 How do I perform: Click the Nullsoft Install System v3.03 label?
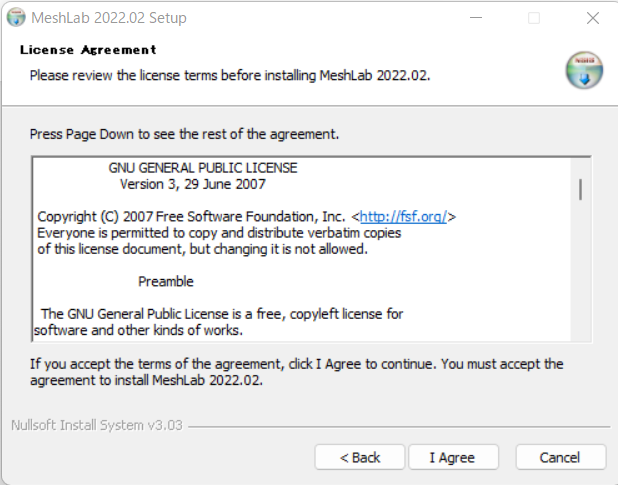[x=97, y=426]
